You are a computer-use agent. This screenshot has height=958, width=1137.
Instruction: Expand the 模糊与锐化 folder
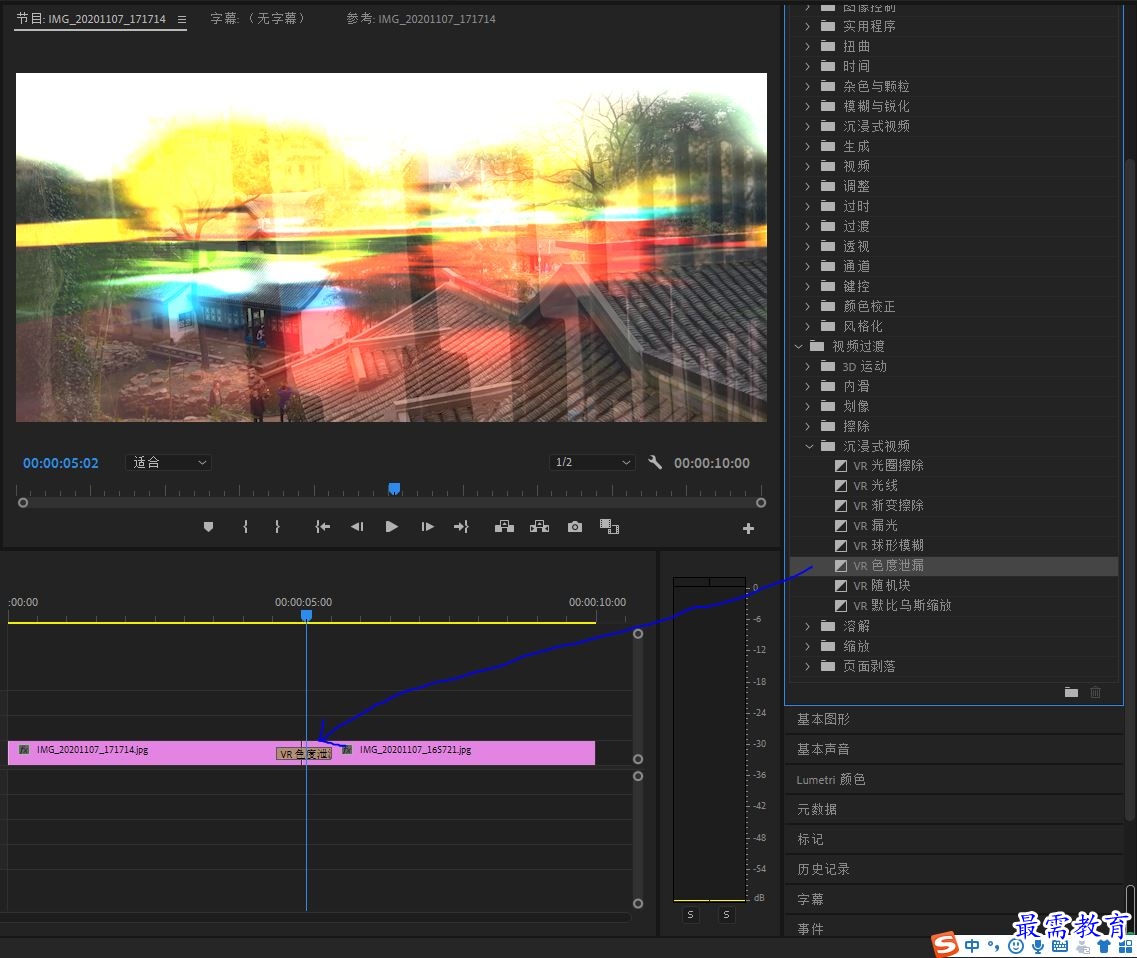pyautogui.click(x=808, y=107)
